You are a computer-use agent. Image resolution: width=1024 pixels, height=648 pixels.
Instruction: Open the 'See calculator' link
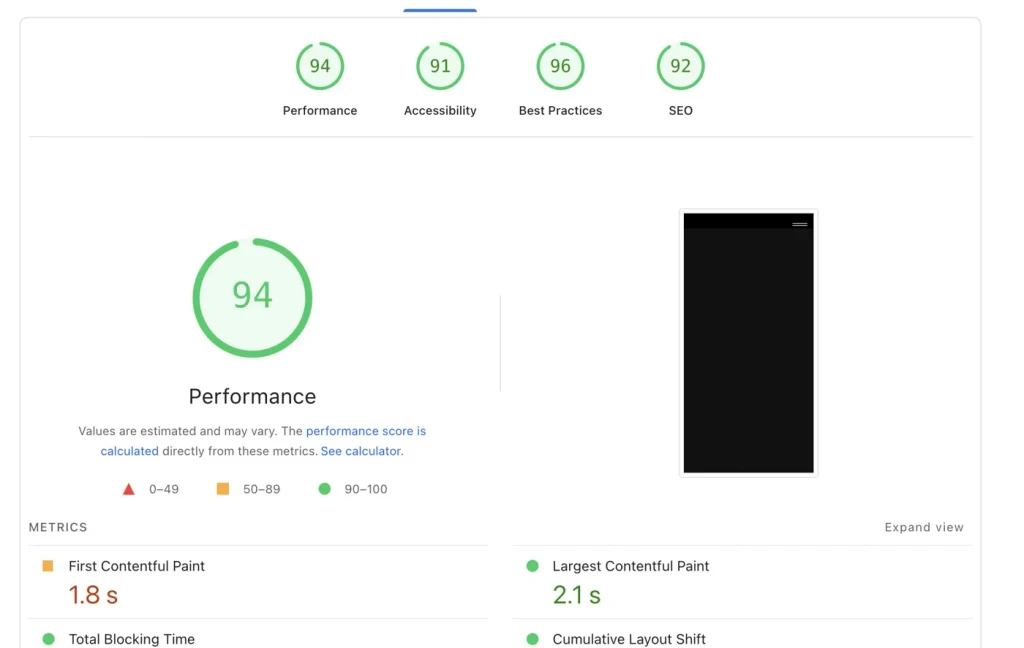(x=360, y=451)
